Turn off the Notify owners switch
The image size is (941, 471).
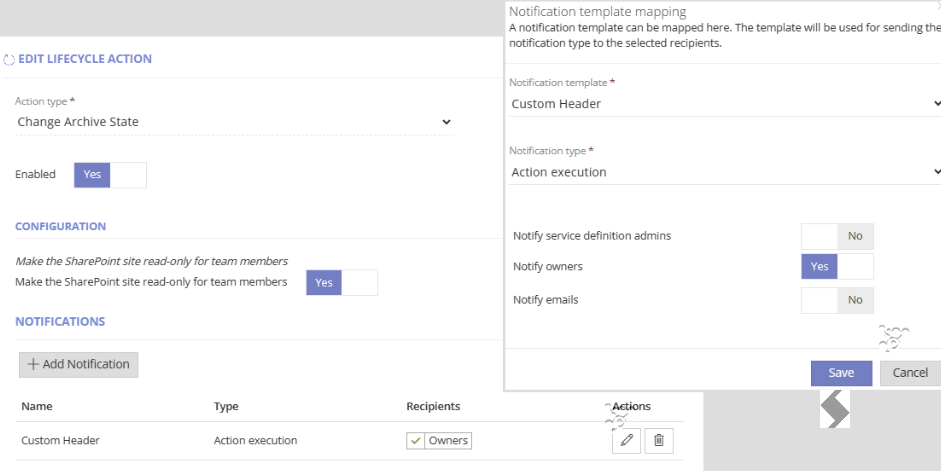pyautogui.click(x=837, y=266)
